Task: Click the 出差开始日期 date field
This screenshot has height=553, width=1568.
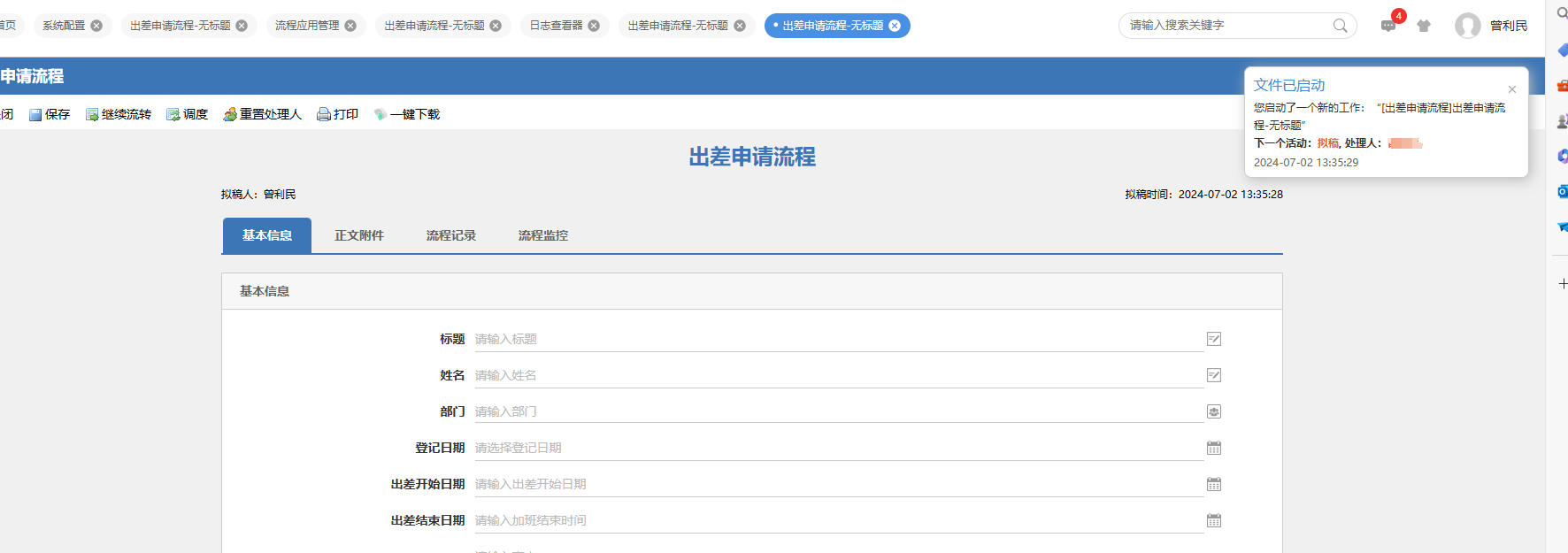Action: coord(838,484)
